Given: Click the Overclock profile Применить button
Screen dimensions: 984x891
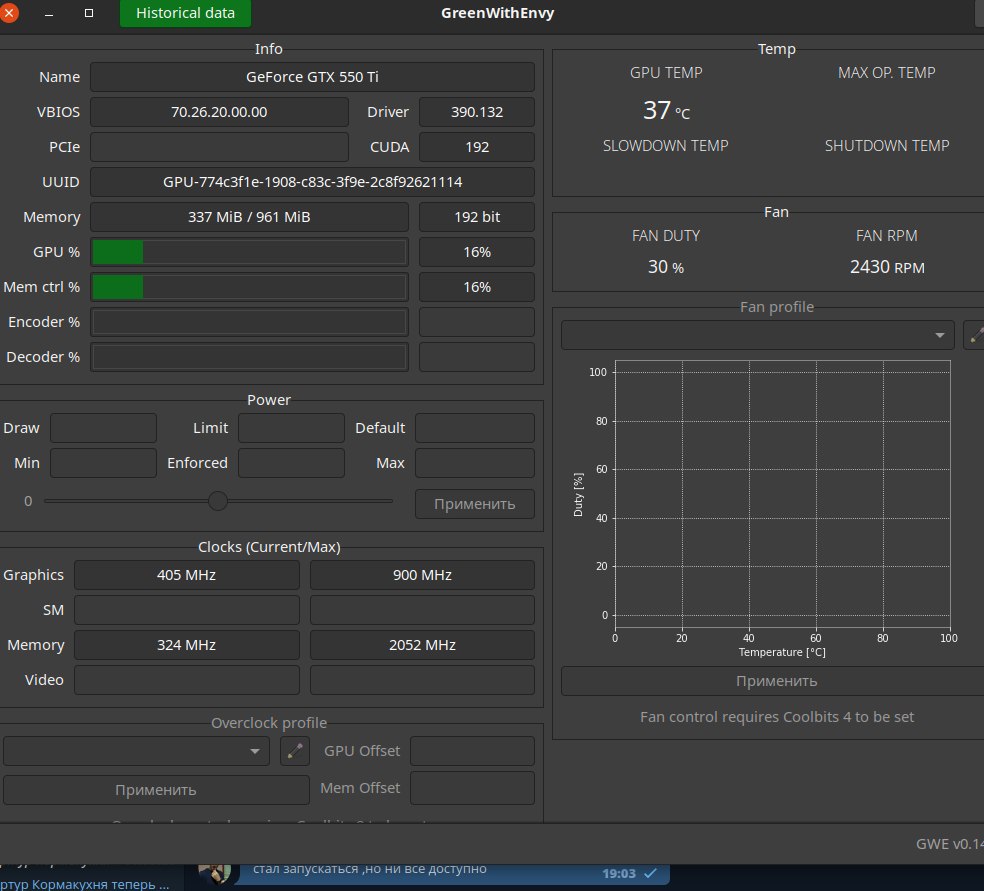Looking at the screenshot, I should 156,790.
